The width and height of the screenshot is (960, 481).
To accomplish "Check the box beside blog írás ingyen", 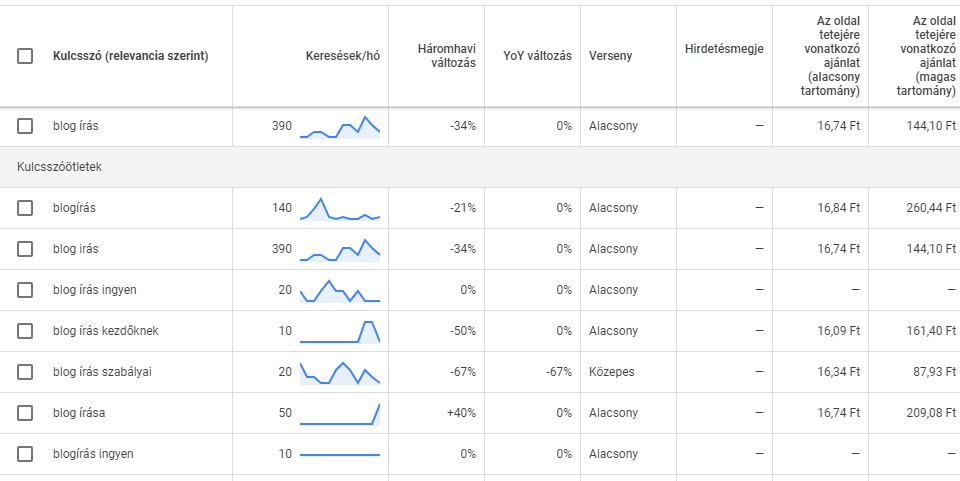I will (25, 290).
